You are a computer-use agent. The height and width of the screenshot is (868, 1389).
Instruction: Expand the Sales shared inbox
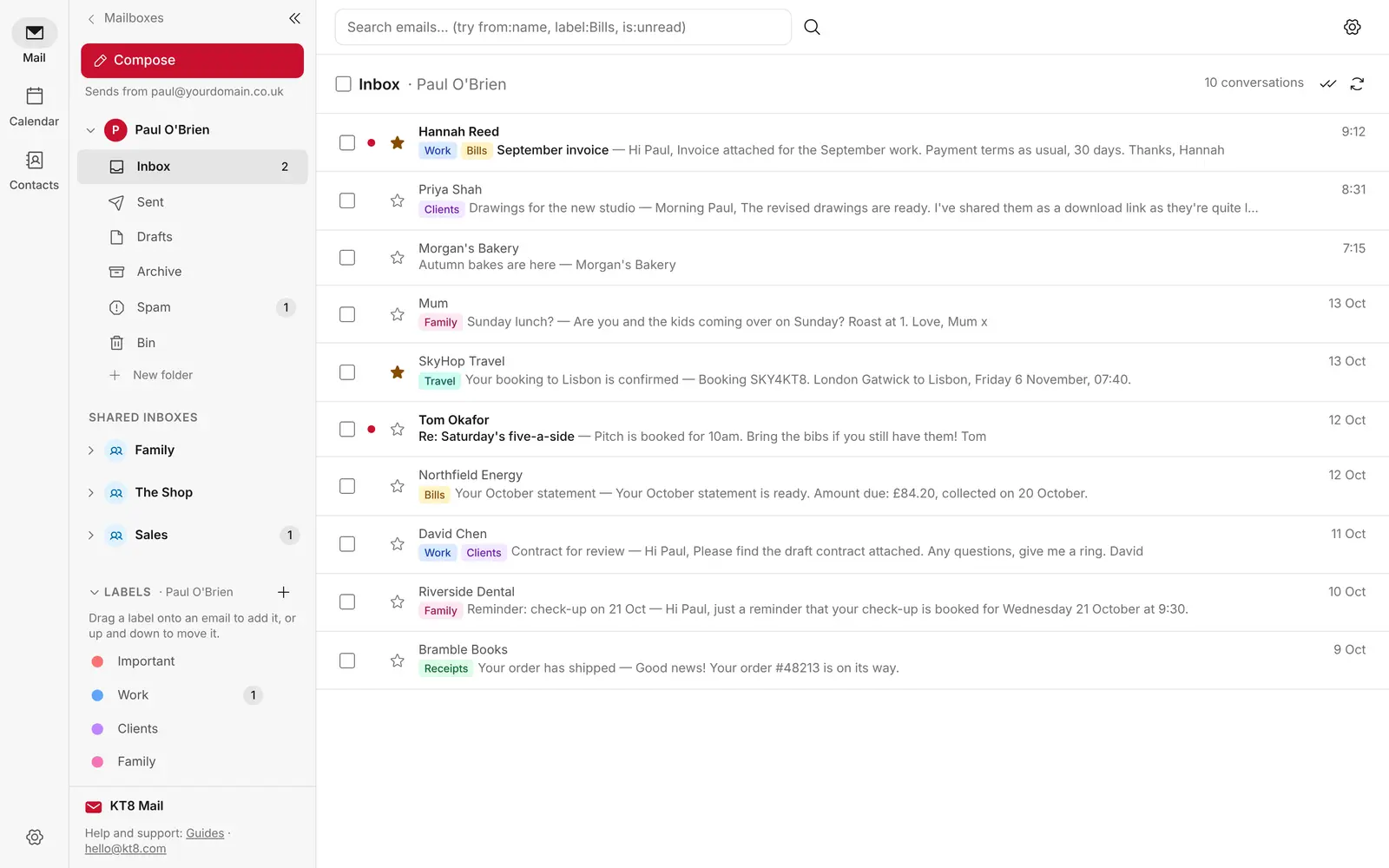pyautogui.click(x=90, y=536)
